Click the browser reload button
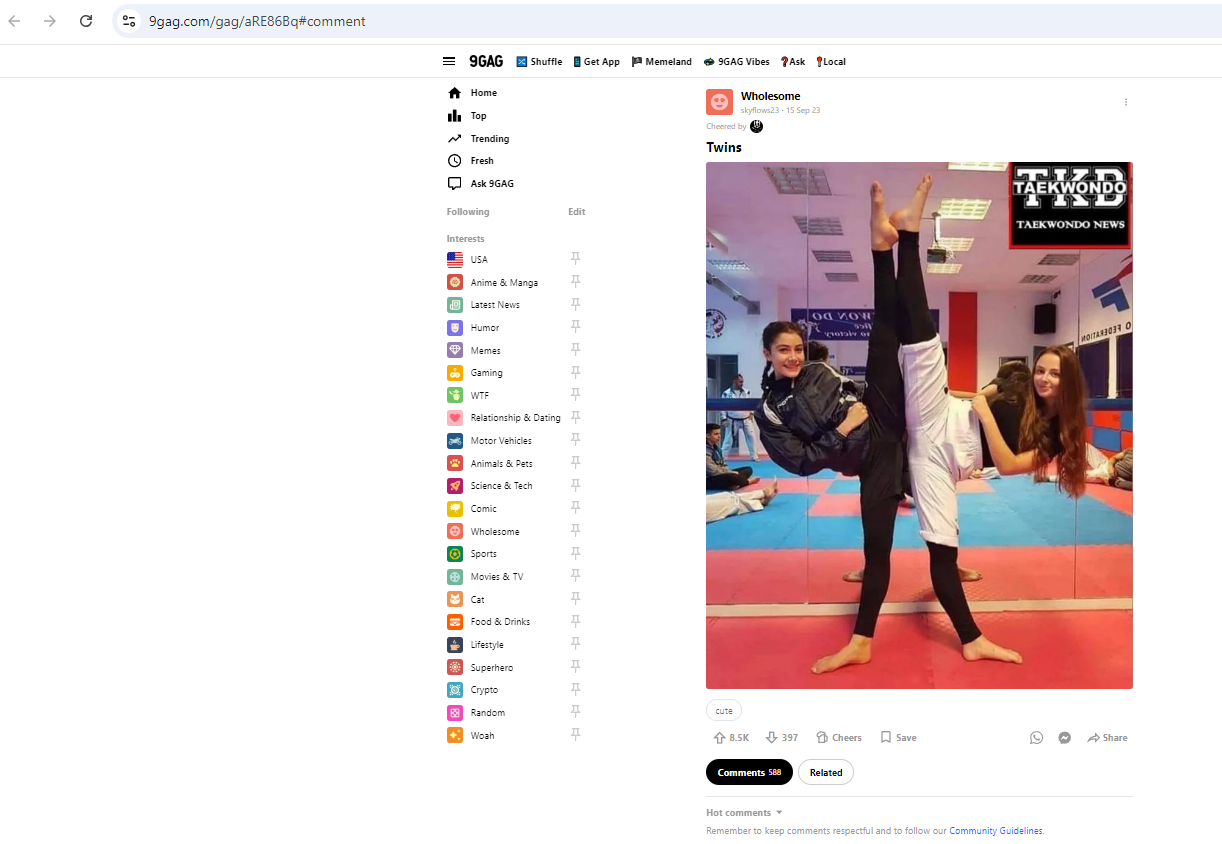The image size is (1222, 844). click(x=86, y=21)
